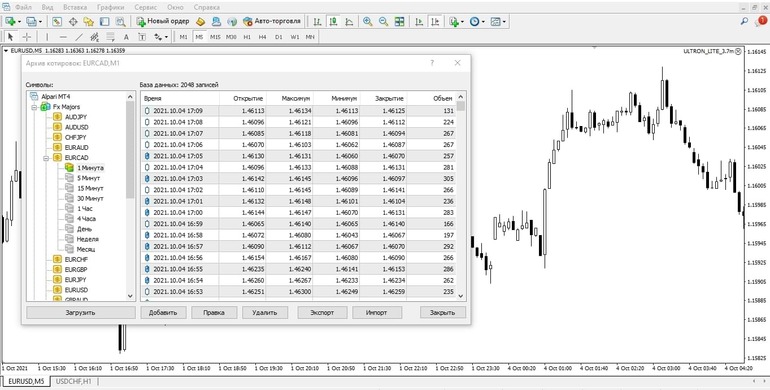Select the text label A tool
The image size is (770, 390).
click(126, 37)
